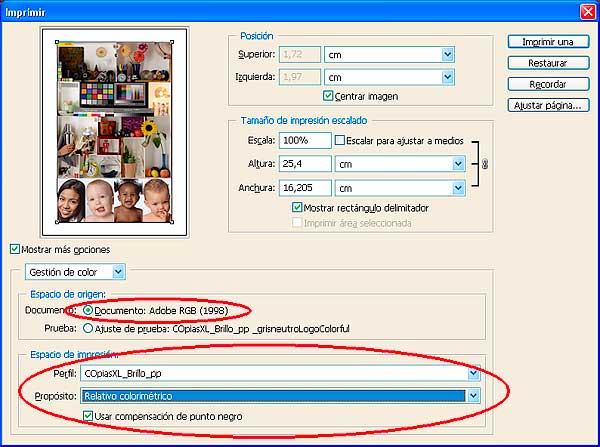Viewport: 600px width, 447px height.
Task: Open the Izquierda units dropdown
Action: [447, 77]
